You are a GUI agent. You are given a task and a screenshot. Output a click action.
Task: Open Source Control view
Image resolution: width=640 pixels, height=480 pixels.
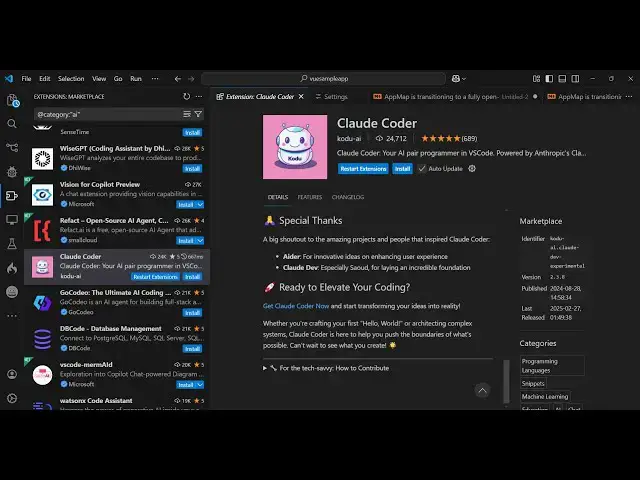coord(12,147)
